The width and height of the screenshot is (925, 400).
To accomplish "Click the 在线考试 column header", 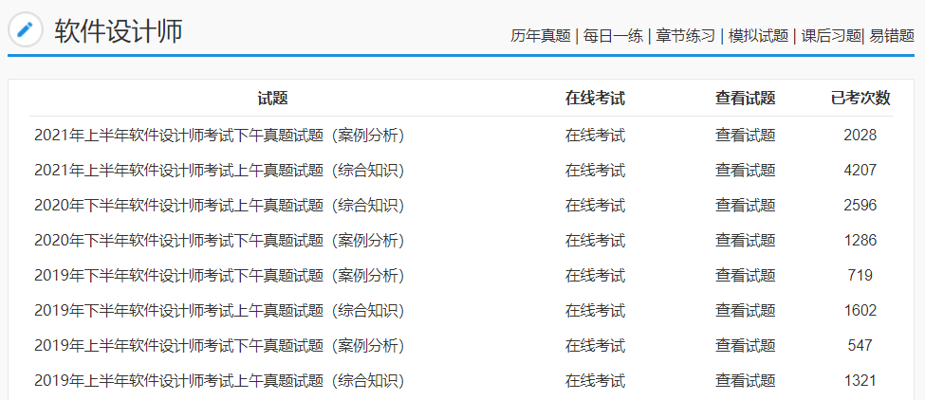I will click(x=595, y=99).
